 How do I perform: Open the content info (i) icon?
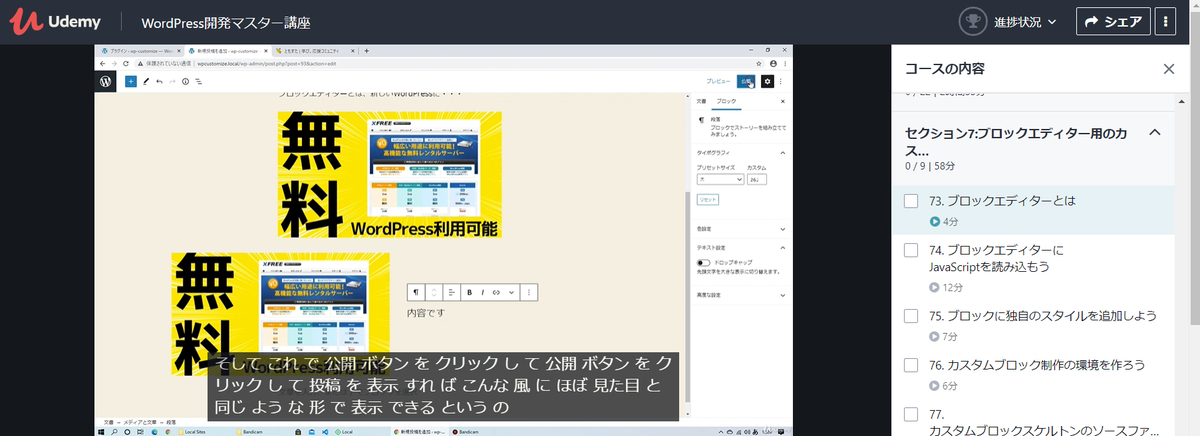pyautogui.click(x=185, y=81)
